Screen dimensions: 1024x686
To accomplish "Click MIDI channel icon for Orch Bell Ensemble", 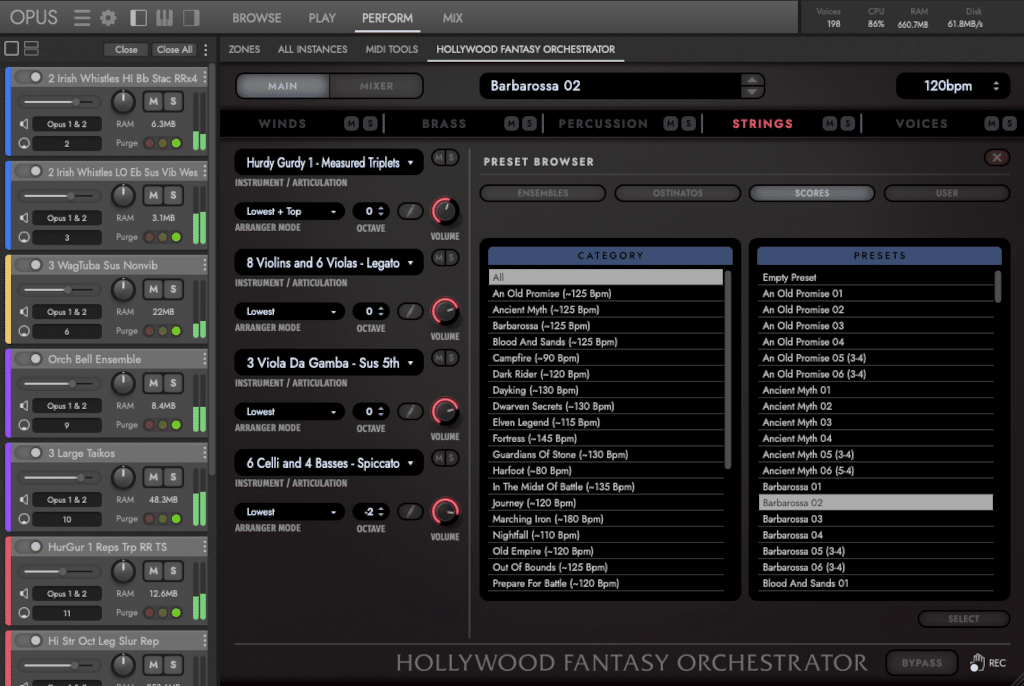I will (x=24, y=425).
